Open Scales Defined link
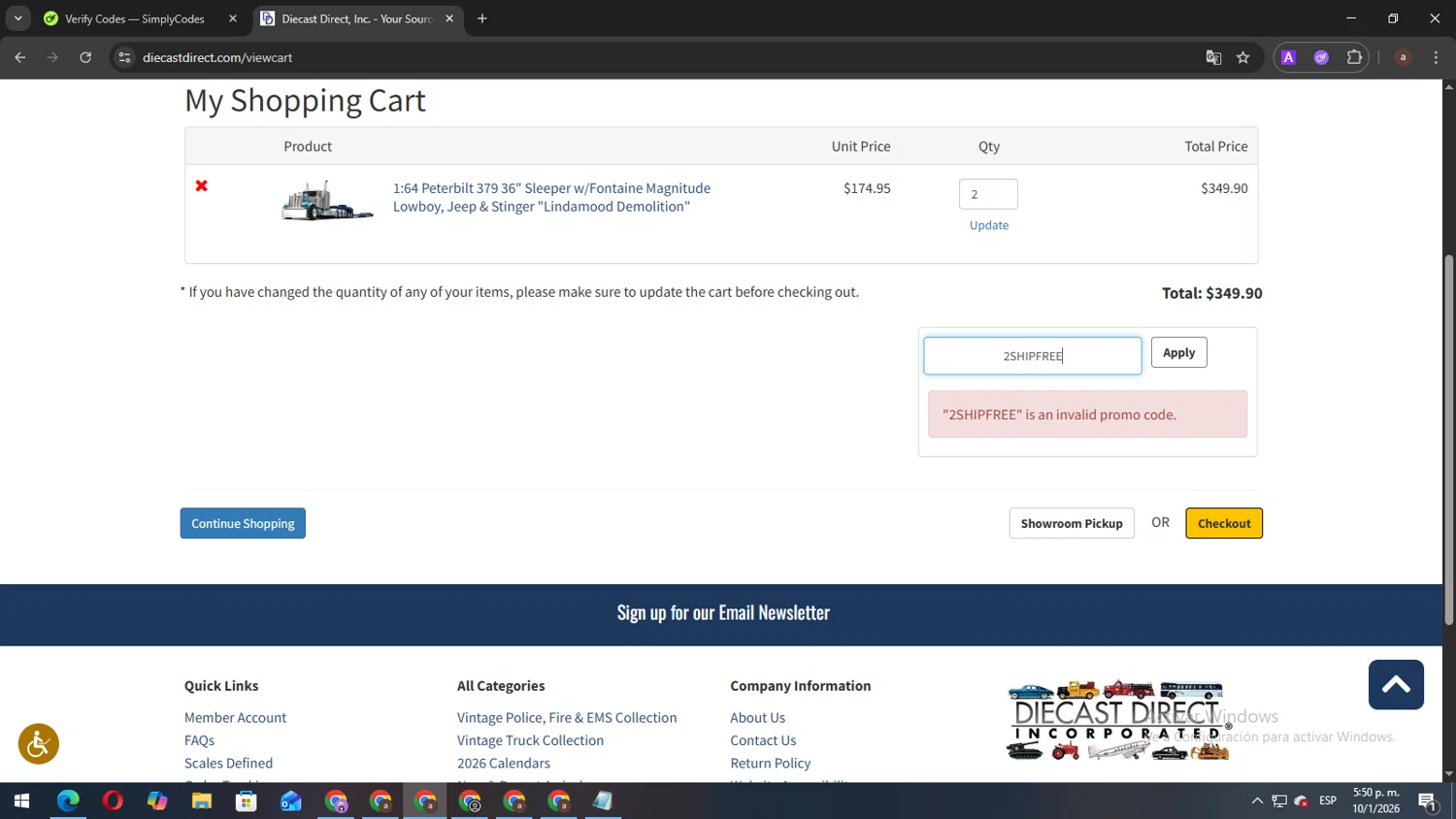This screenshot has height=819, width=1456. (229, 764)
